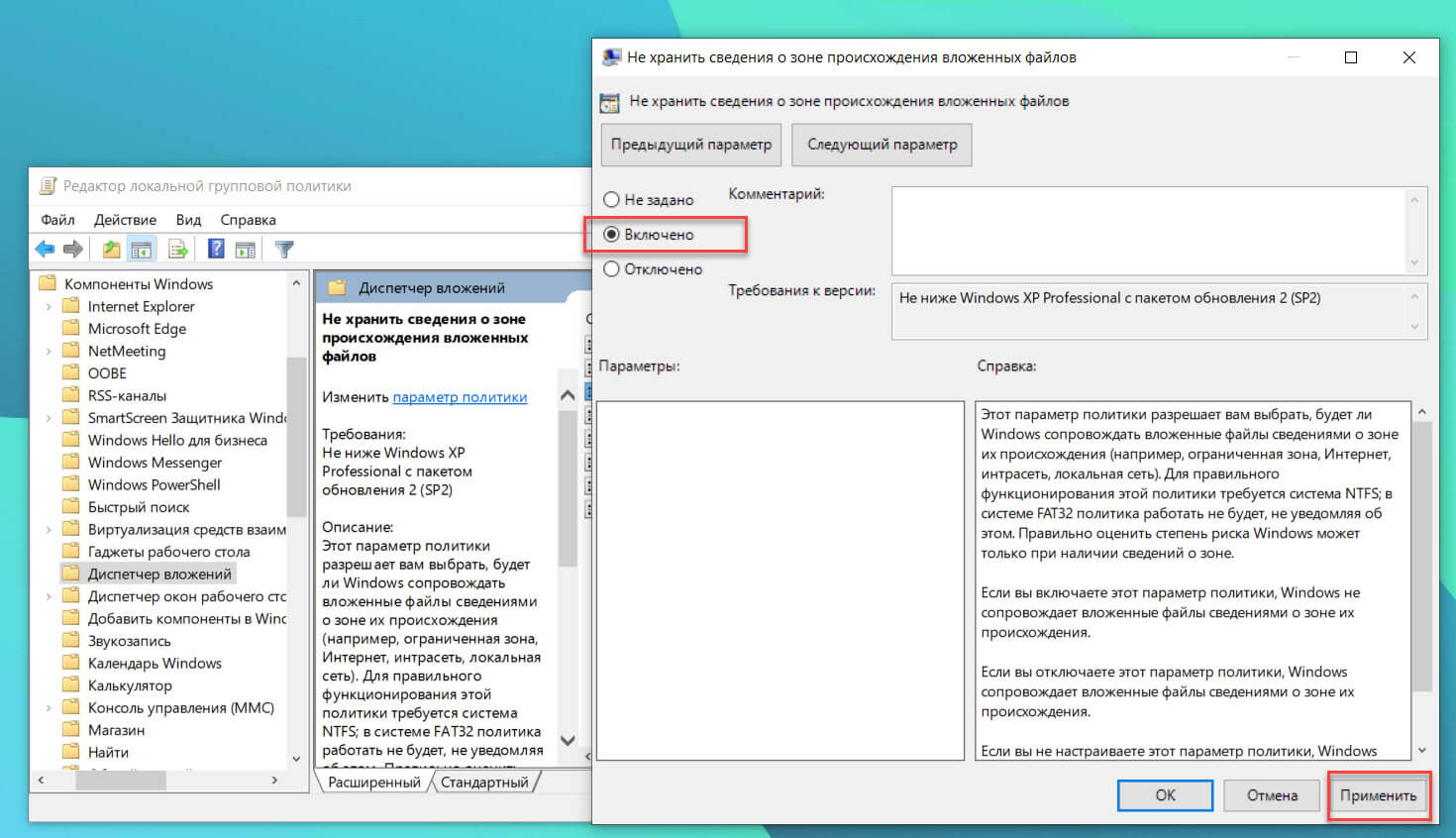Open help with the blue question mark icon
This screenshot has width=1456, height=838.
pos(216,250)
